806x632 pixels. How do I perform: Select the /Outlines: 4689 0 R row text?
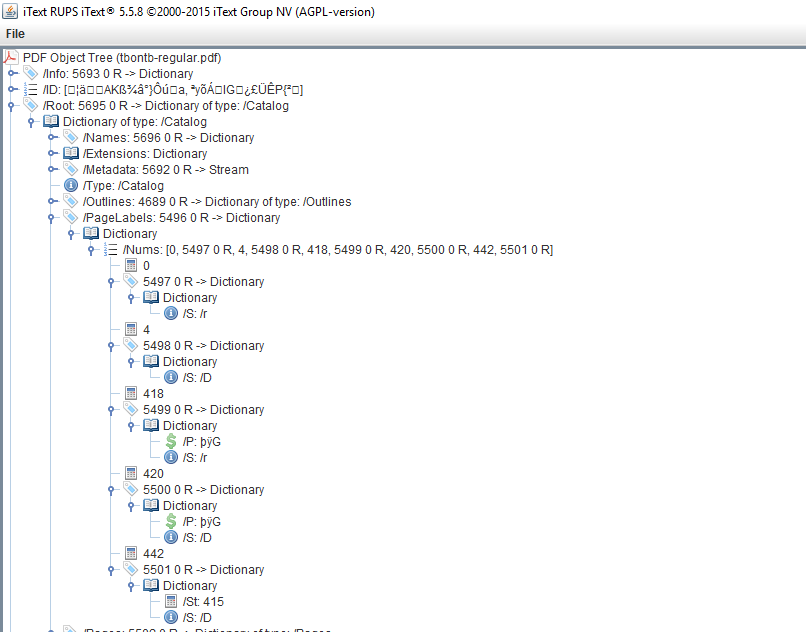point(217,202)
